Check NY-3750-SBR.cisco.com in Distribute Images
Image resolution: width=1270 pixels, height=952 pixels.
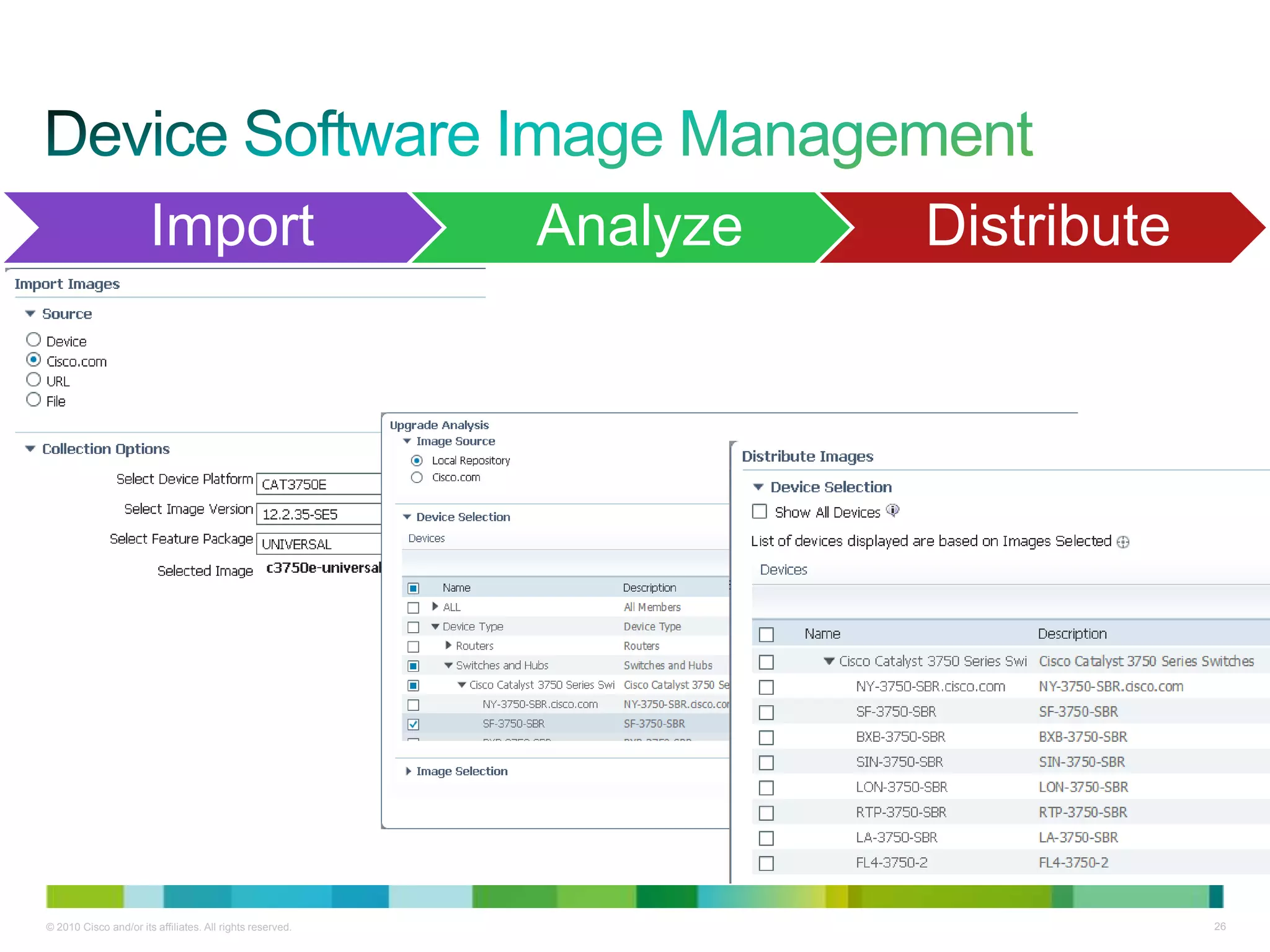pyautogui.click(x=766, y=687)
